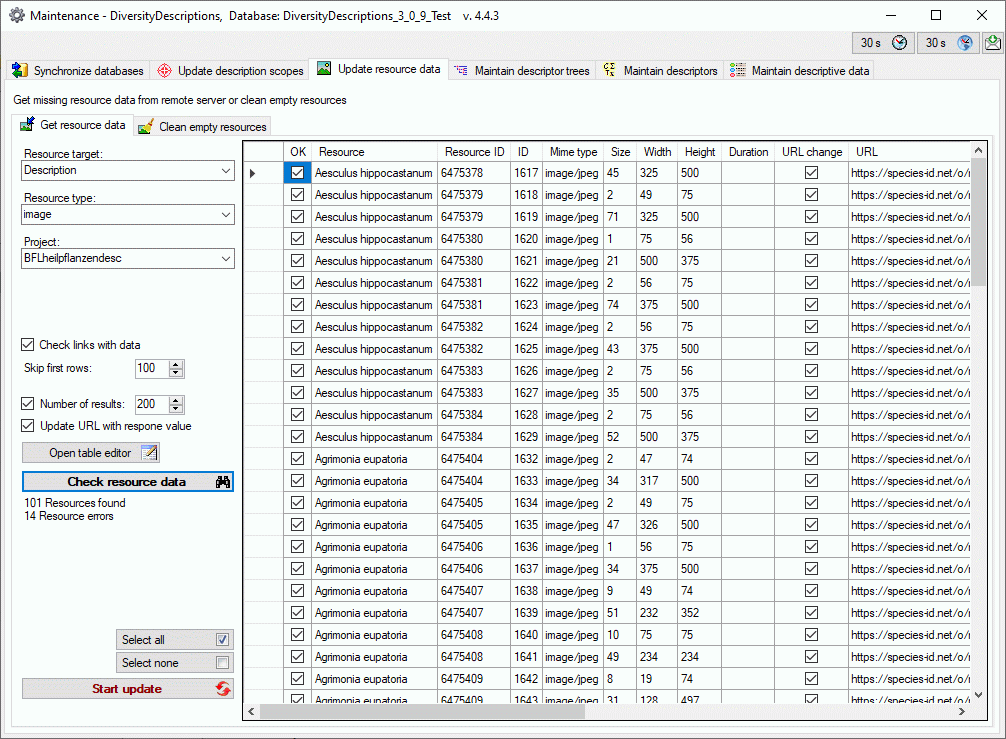Toggle URL change checkbox in row ID 1619
Viewport: 1006px width, 739px height.
[812, 217]
